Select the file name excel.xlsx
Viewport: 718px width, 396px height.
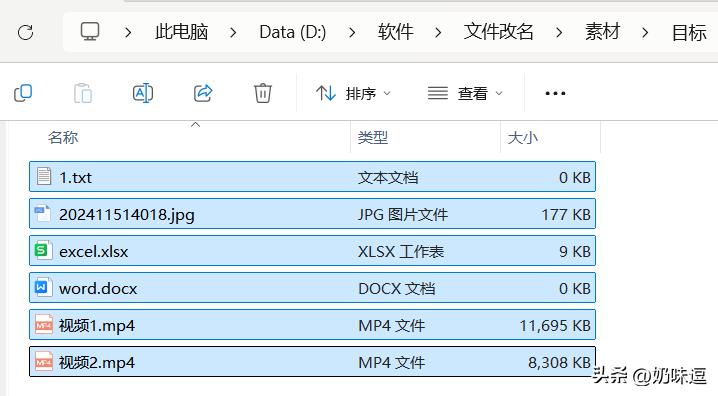click(x=93, y=251)
